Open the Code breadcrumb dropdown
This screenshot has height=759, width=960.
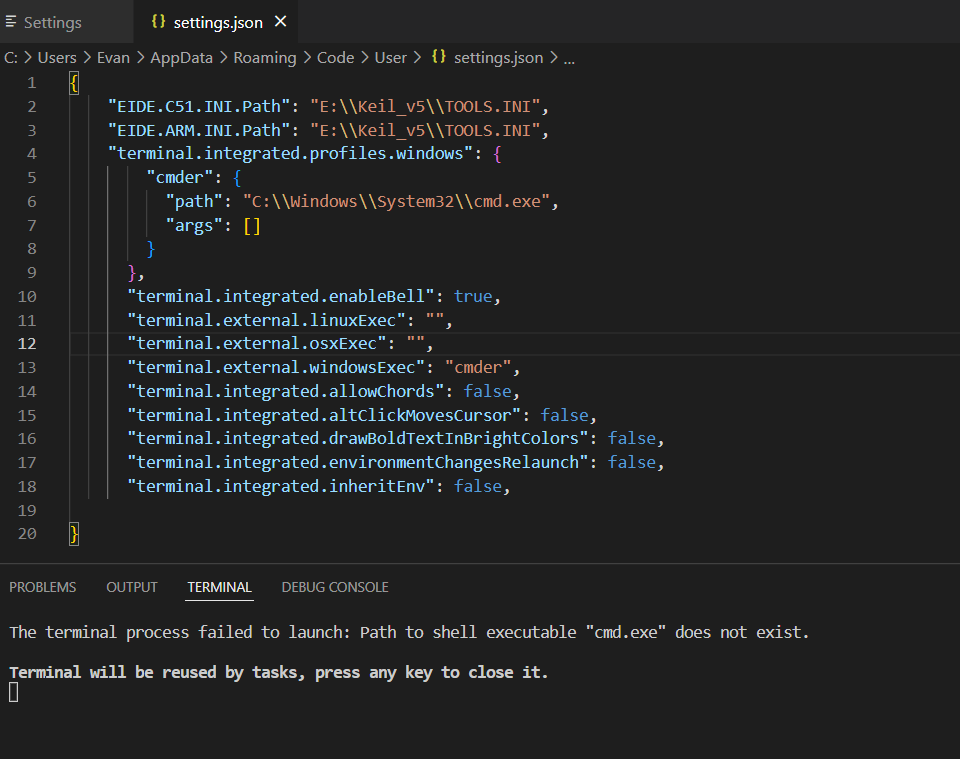(335, 57)
